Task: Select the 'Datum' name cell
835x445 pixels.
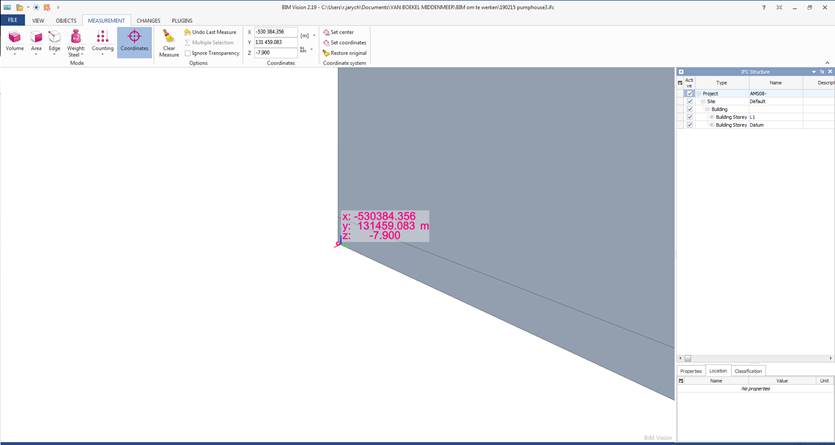Action: pos(775,125)
